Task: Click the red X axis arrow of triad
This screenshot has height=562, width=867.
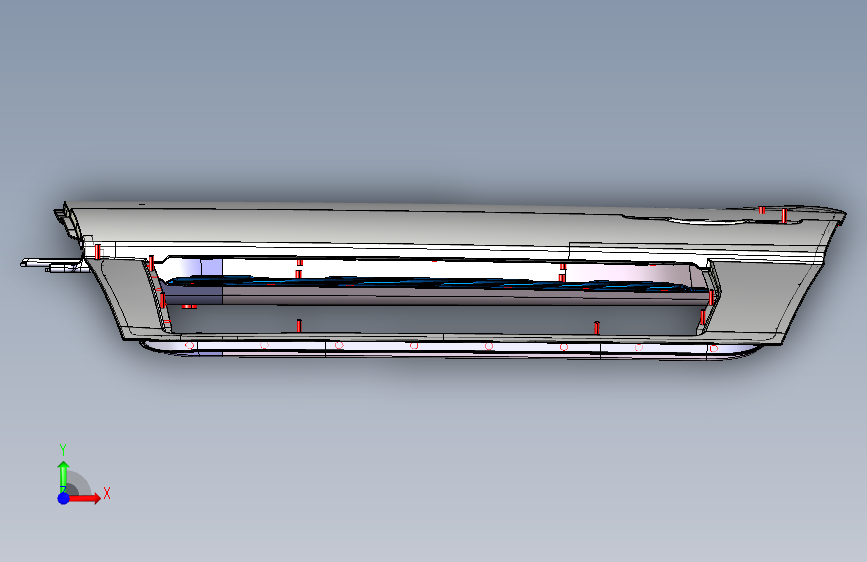Action: pyautogui.click(x=84, y=498)
